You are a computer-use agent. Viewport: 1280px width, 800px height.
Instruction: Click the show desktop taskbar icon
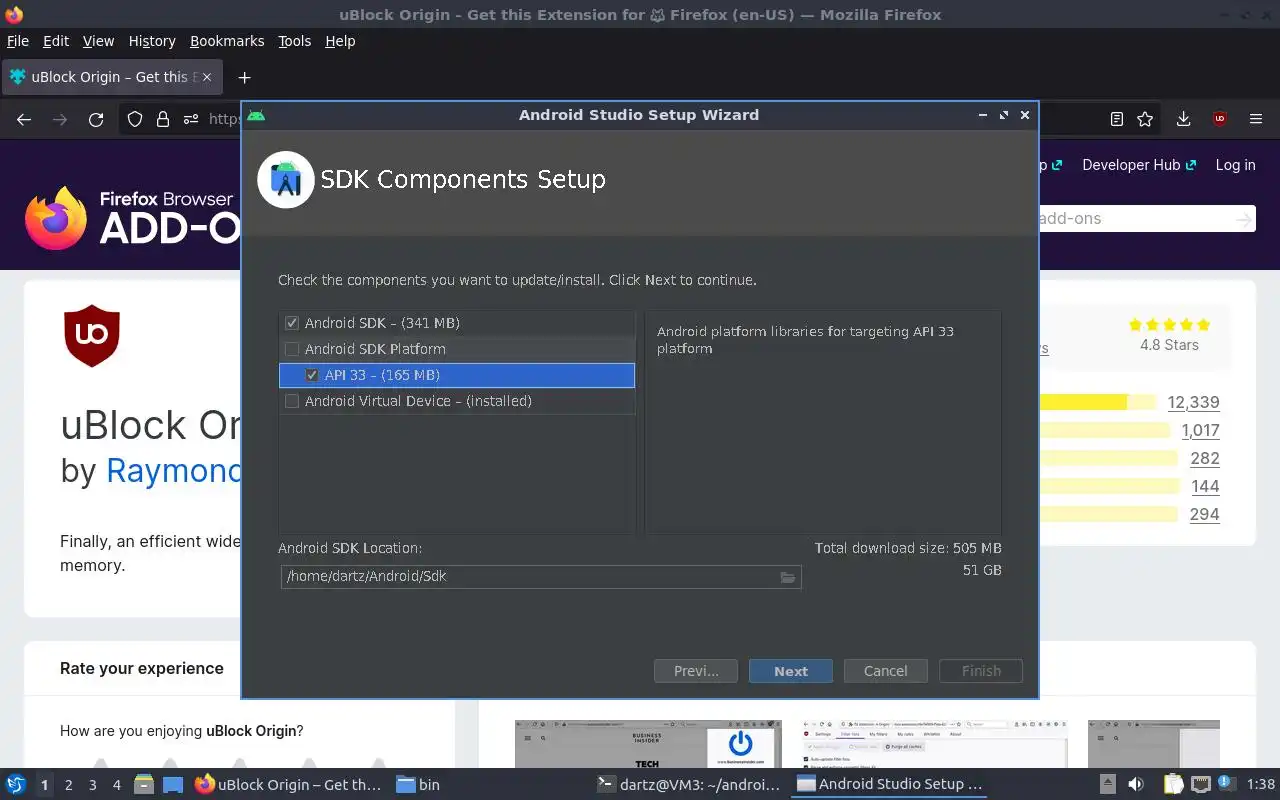[x=173, y=784]
